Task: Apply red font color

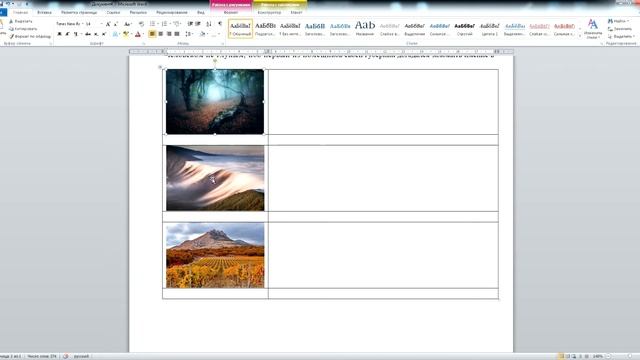Action: [x=138, y=34]
